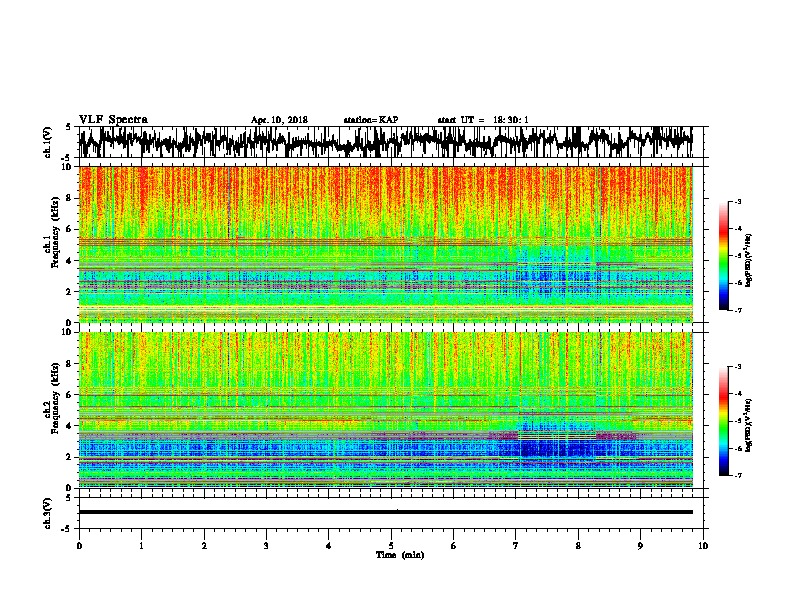792x612 pixels.
Task: Click the time axis tick label "1"
Action: click(x=141, y=546)
